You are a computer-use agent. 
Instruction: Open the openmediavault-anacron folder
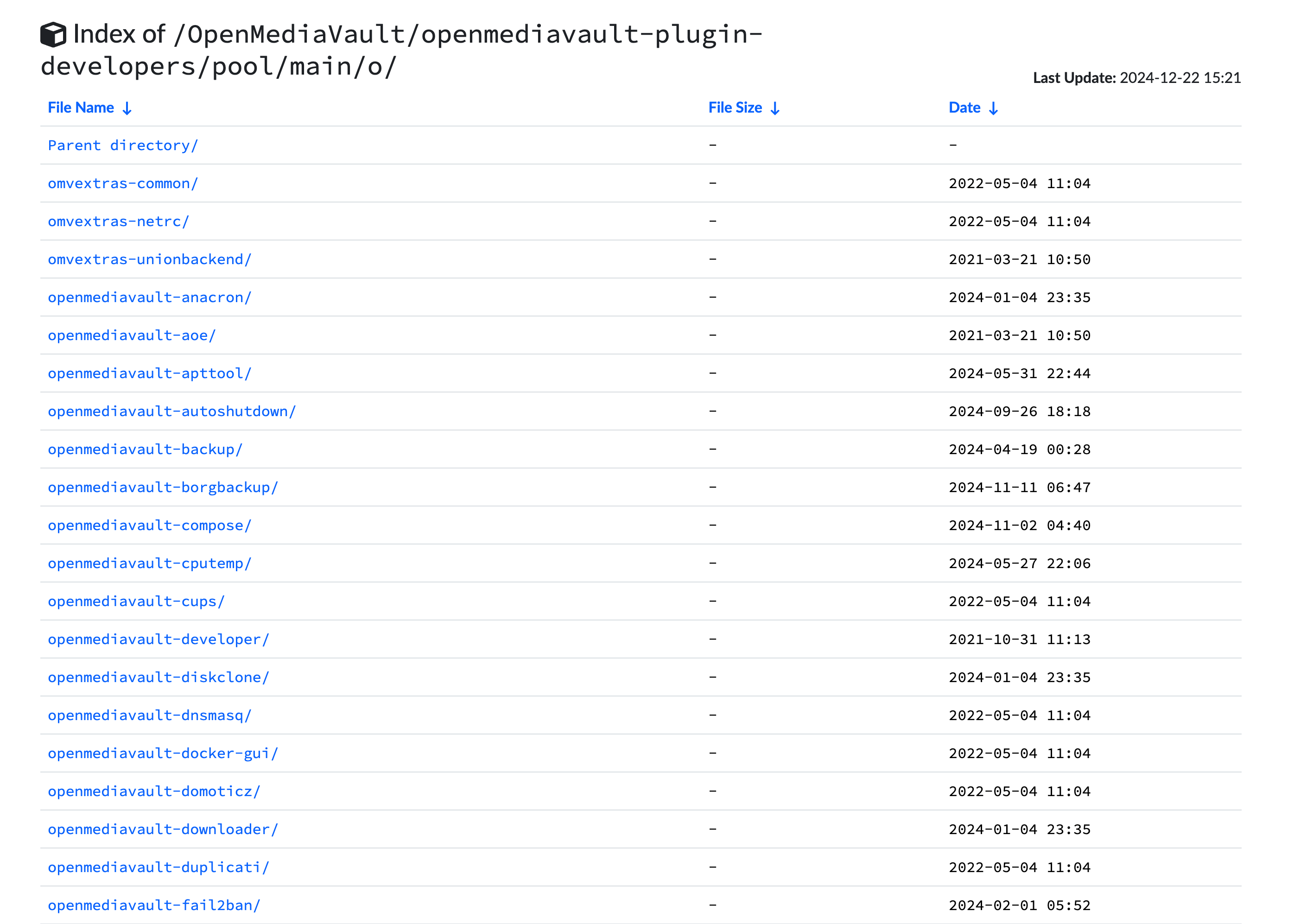point(150,297)
